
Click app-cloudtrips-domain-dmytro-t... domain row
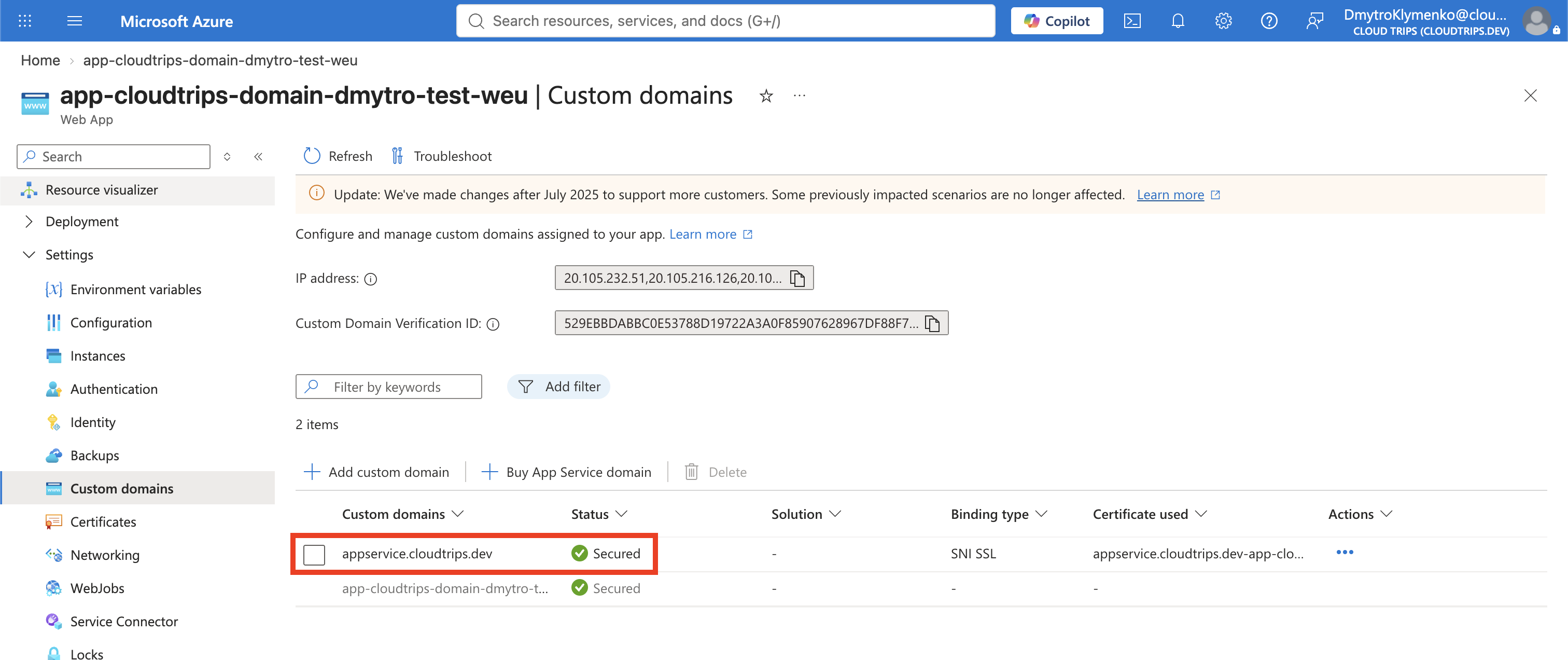[445, 589]
